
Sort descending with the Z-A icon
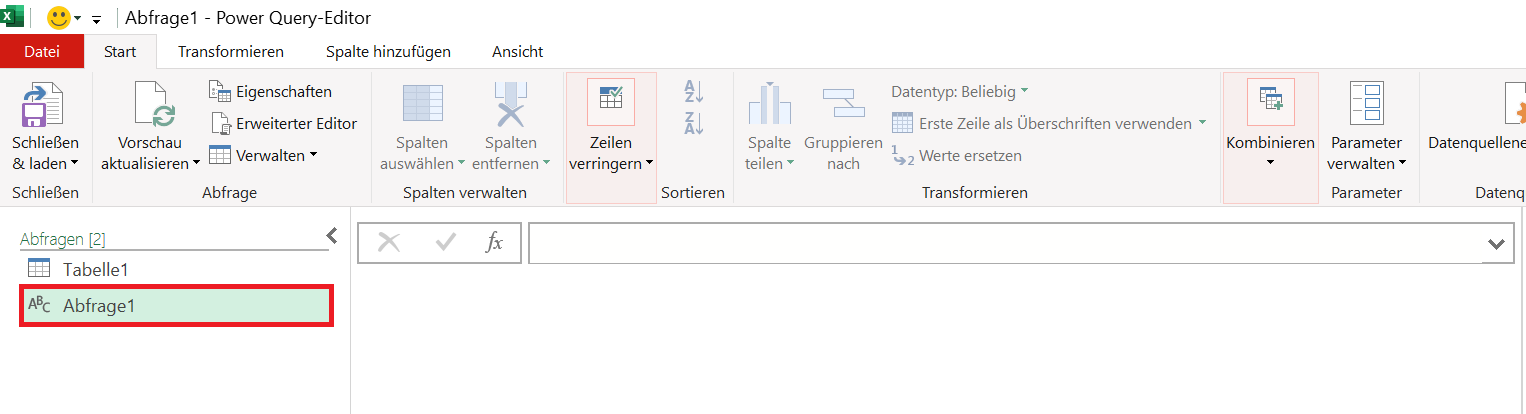pyautogui.click(x=694, y=123)
